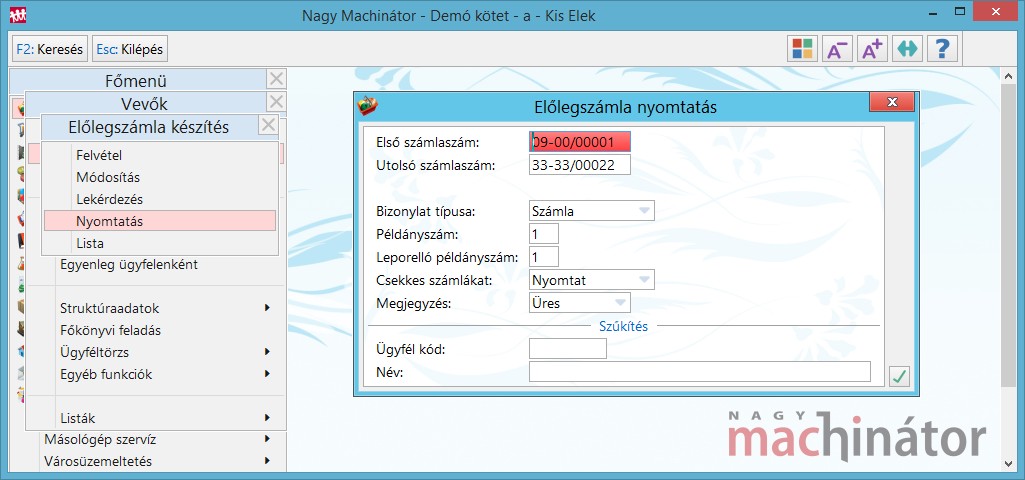
Task: Click main window vertical scrollbar up arrow
Action: click(x=1009, y=75)
